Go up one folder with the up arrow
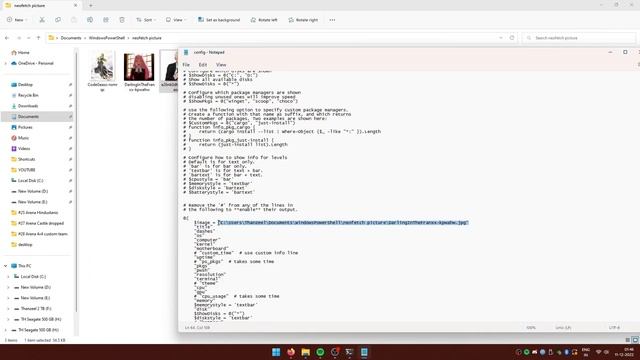The image size is (640, 360). point(38,38)
